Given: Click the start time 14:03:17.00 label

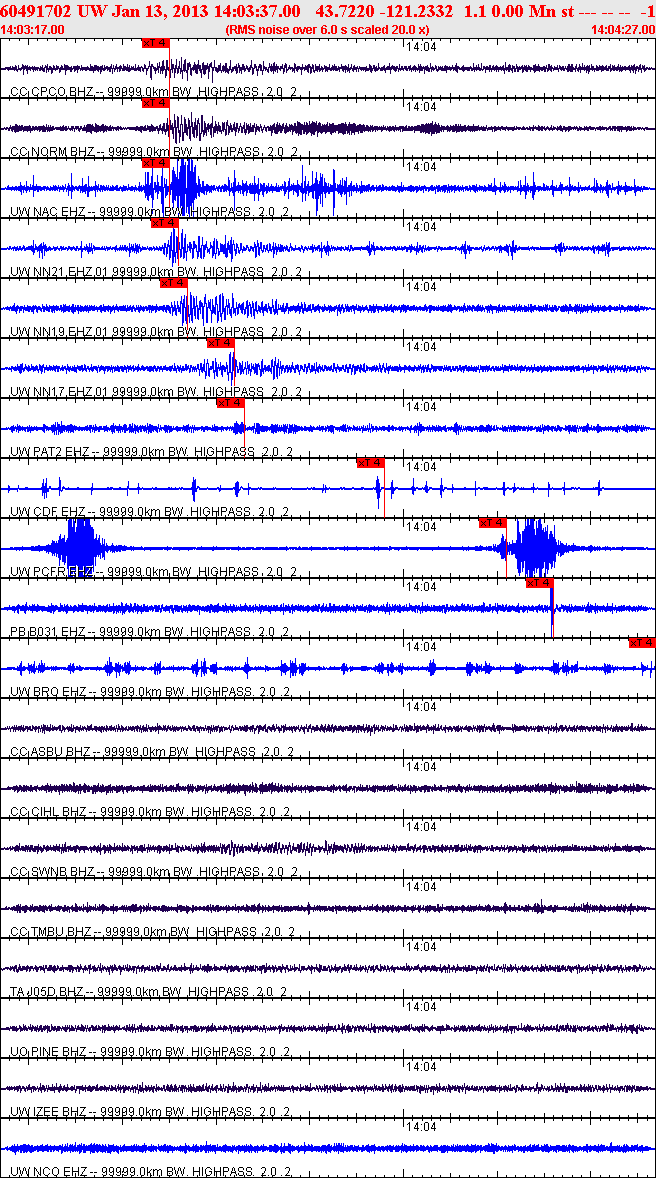Looking at the screenshot, I should tap(33, 30).
